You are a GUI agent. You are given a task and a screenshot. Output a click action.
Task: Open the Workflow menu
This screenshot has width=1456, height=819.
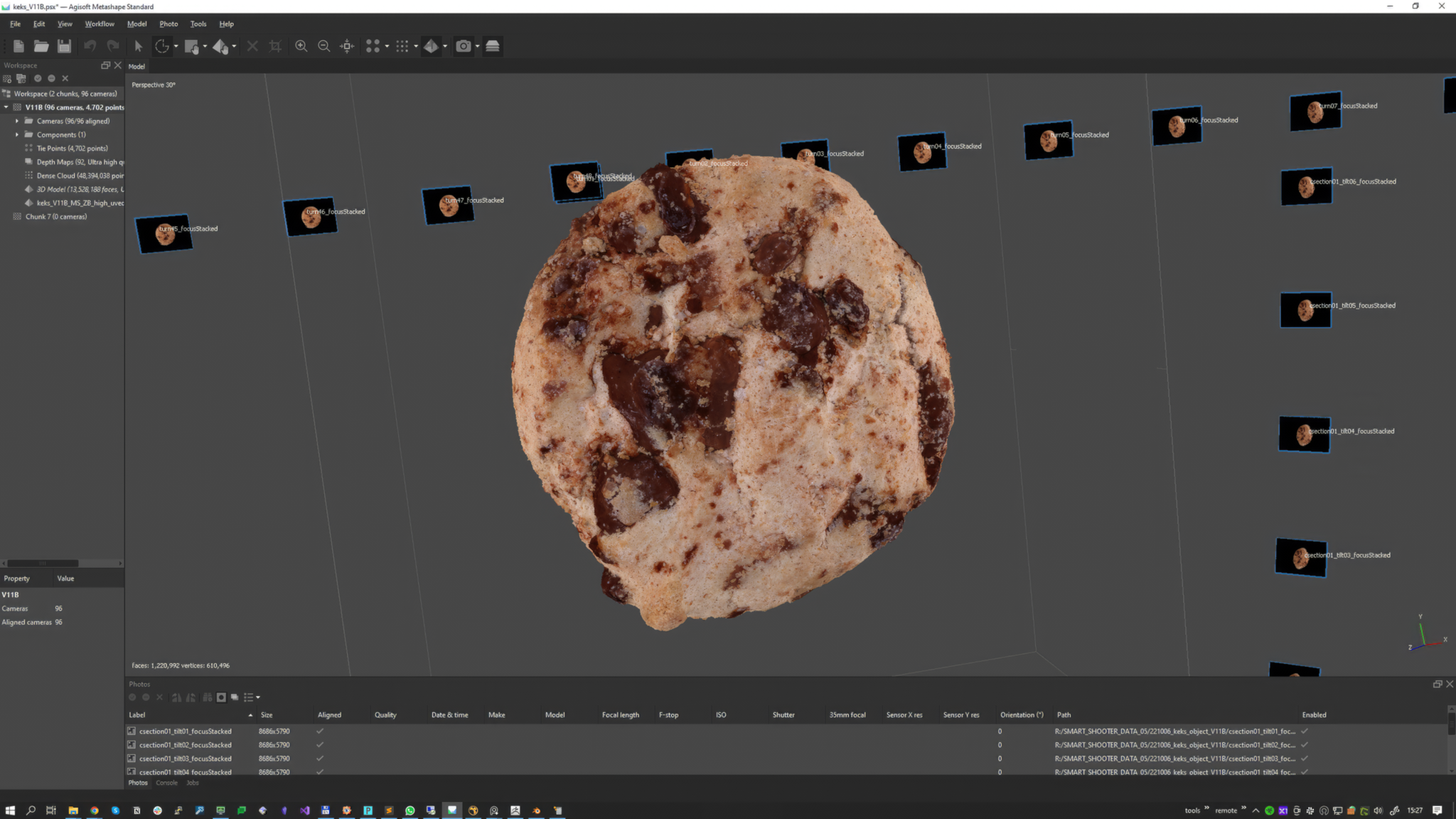[x=100, y=23]
